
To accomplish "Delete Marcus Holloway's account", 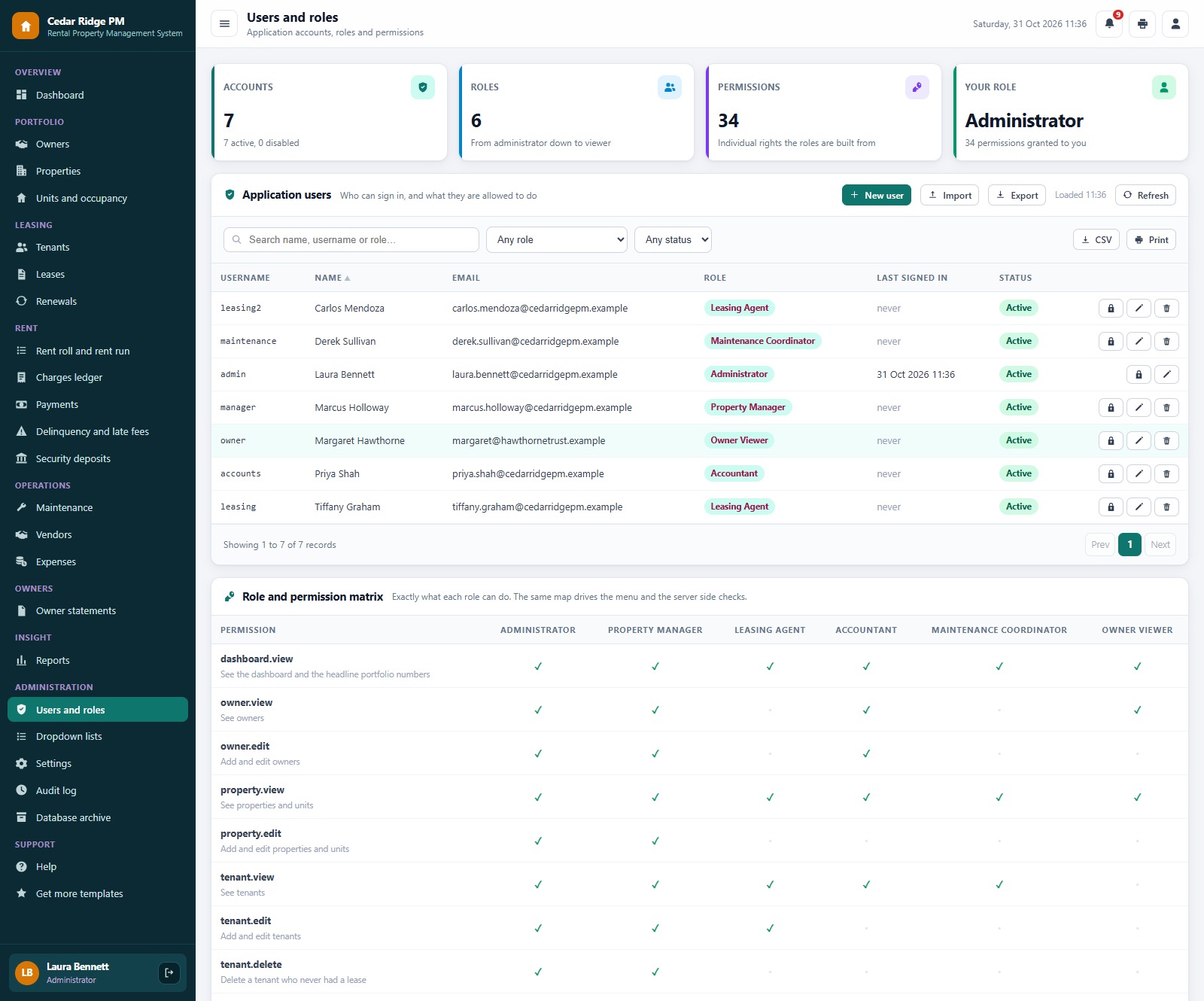I will [1166, 407].
